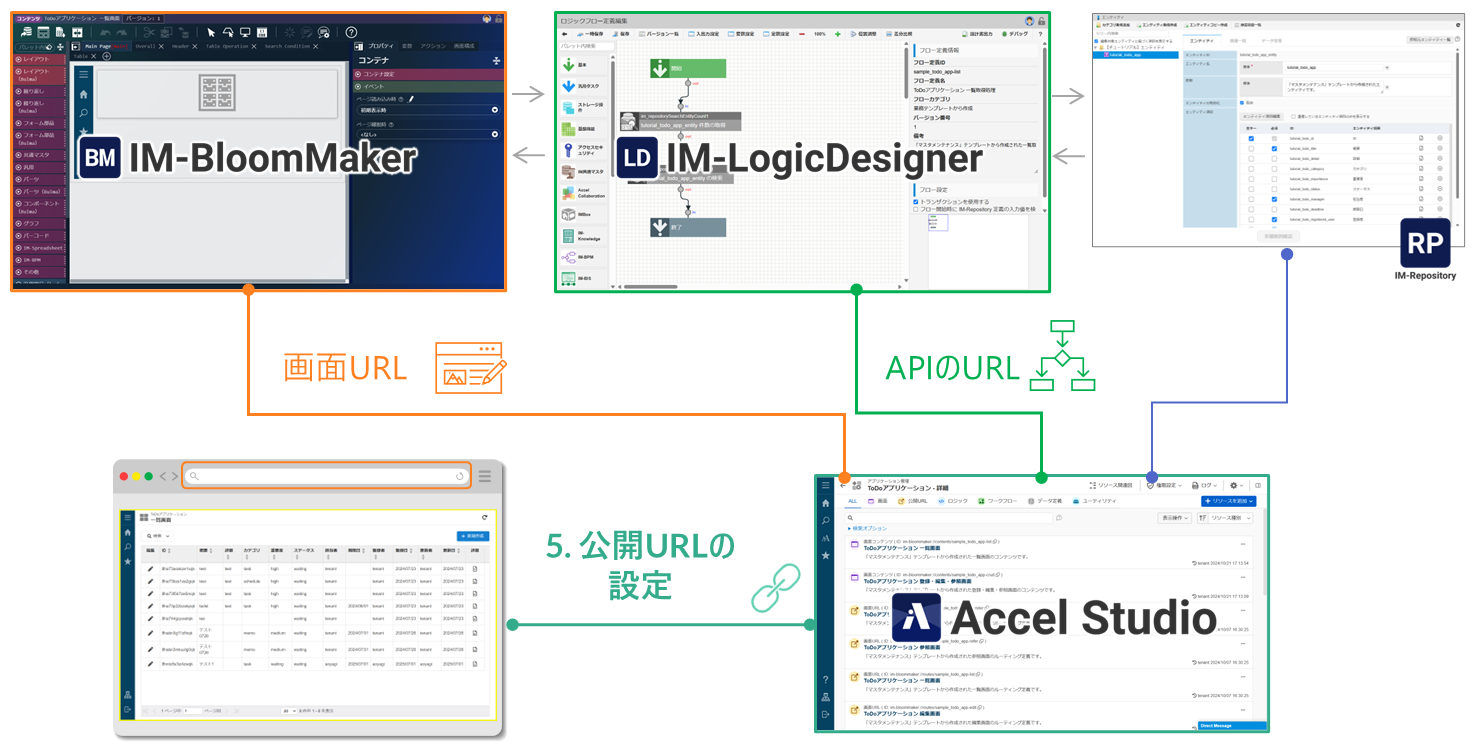
Task: Click the help icon in BloomMaker toolbar
Action: click(351, 32)
